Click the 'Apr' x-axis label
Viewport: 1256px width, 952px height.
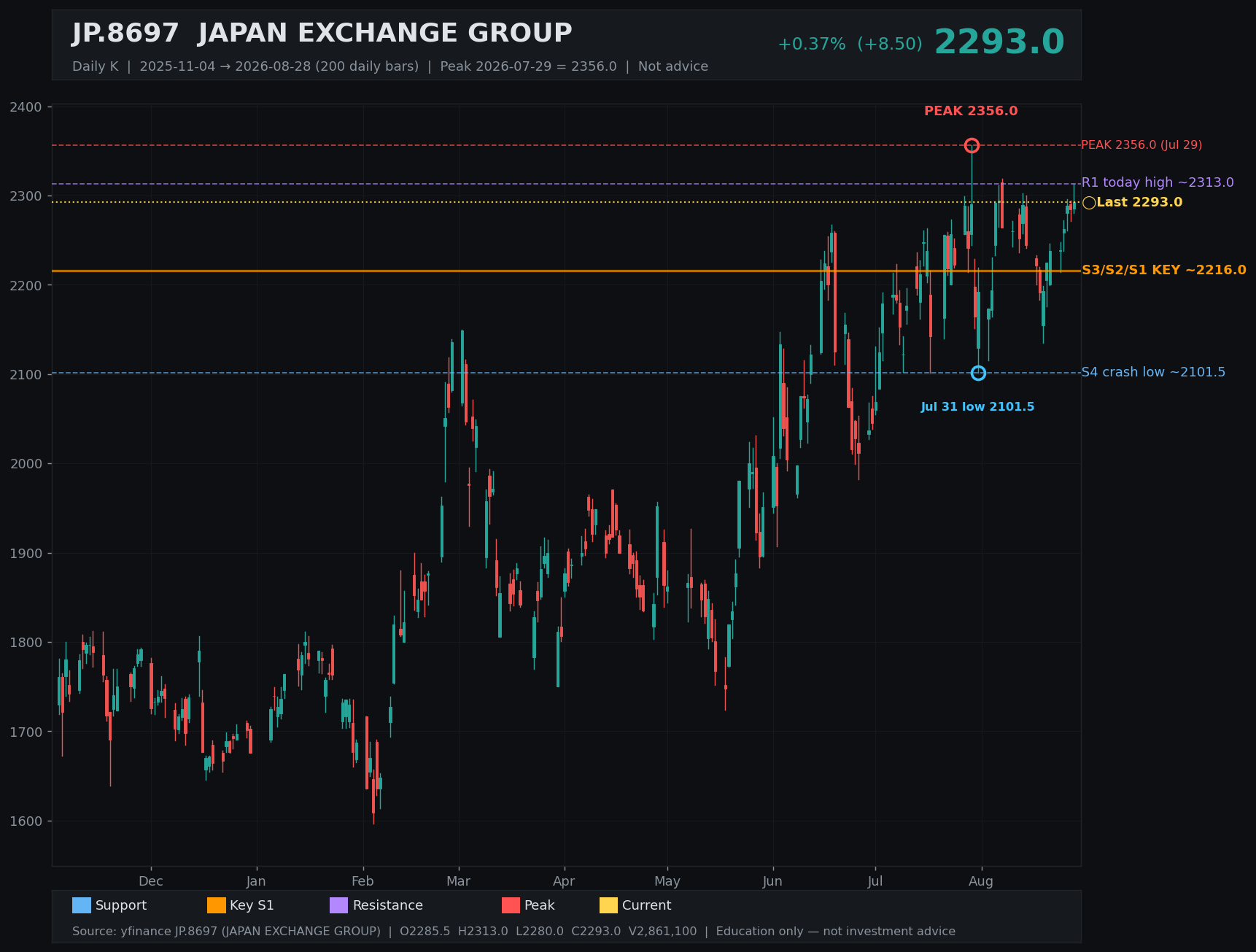[x=564, y=881]
